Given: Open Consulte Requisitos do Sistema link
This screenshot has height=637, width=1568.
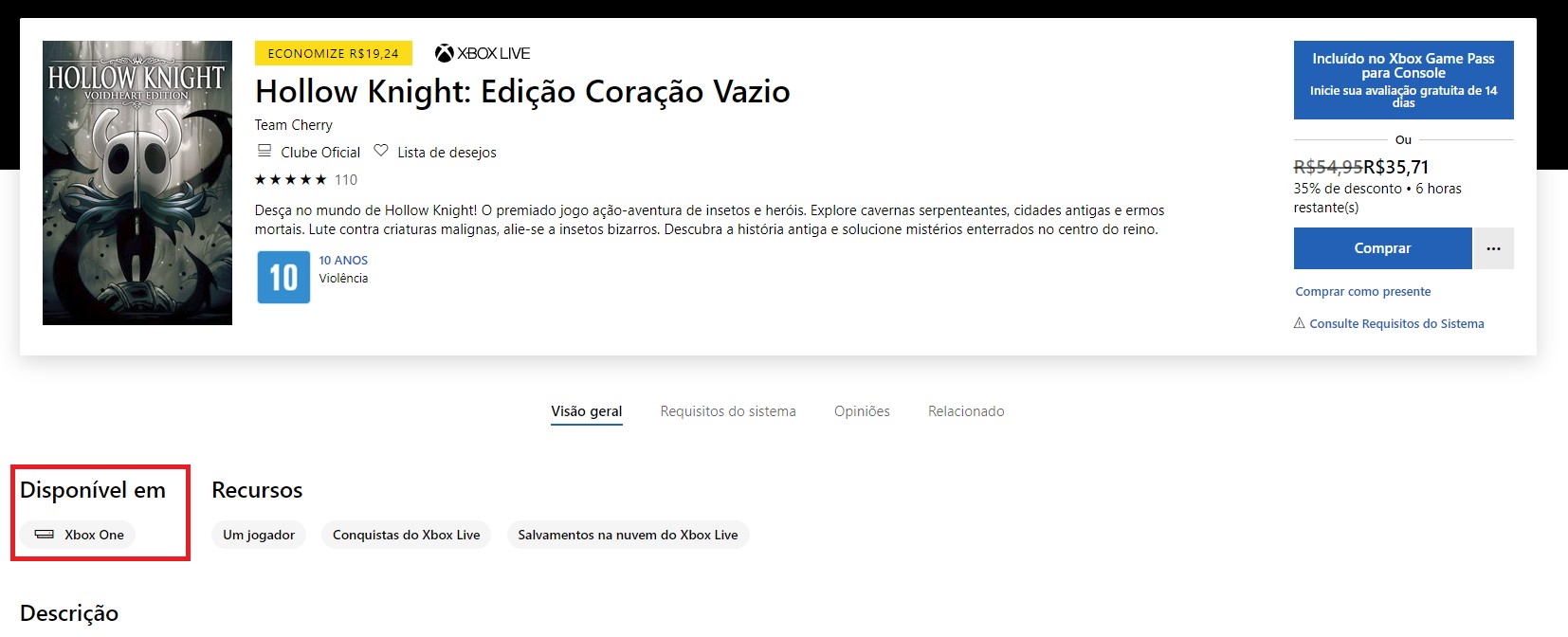Looking at the screenshot, I should point(1397,323).
